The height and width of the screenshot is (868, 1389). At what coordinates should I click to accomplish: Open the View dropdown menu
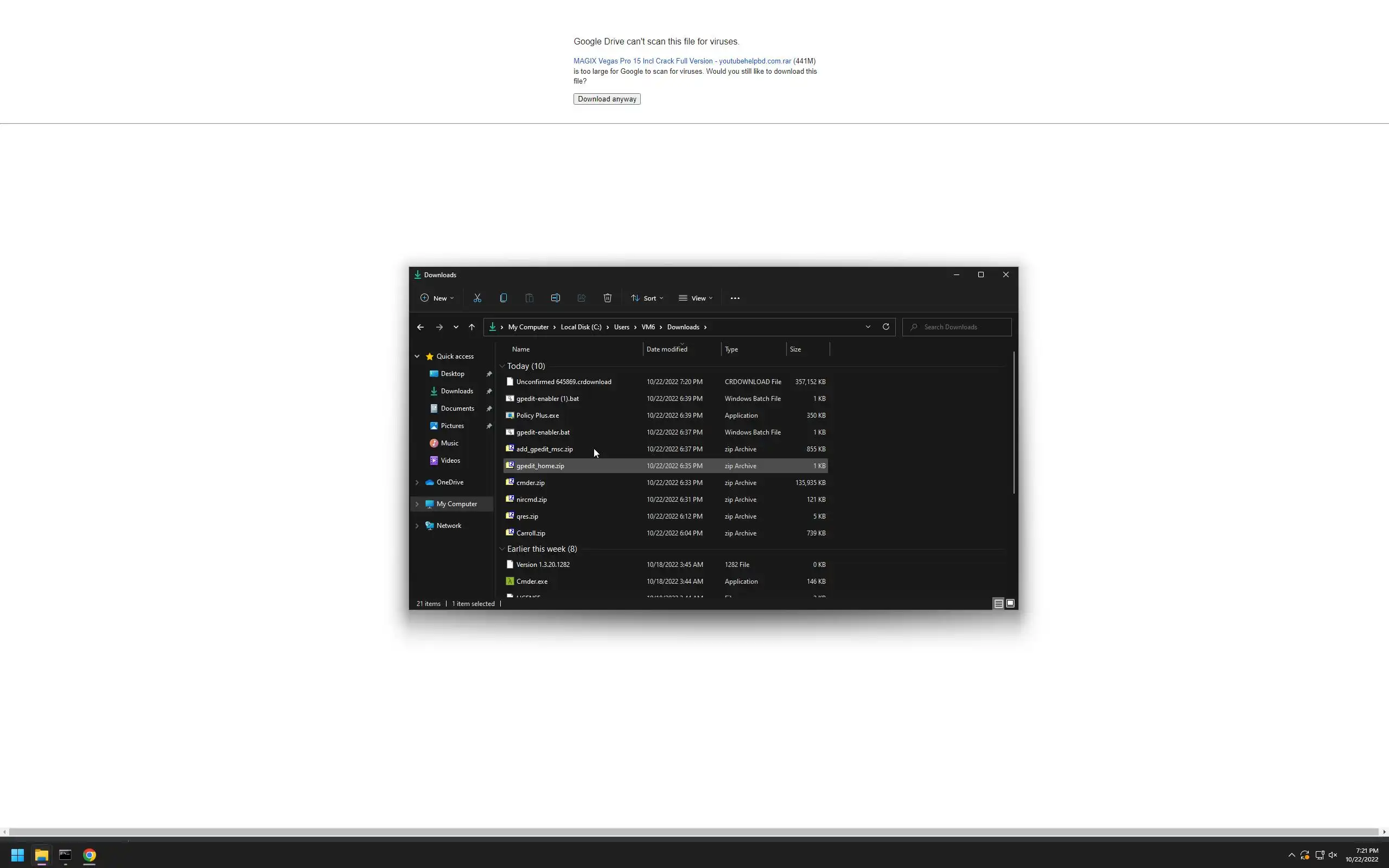click(696, 298)
